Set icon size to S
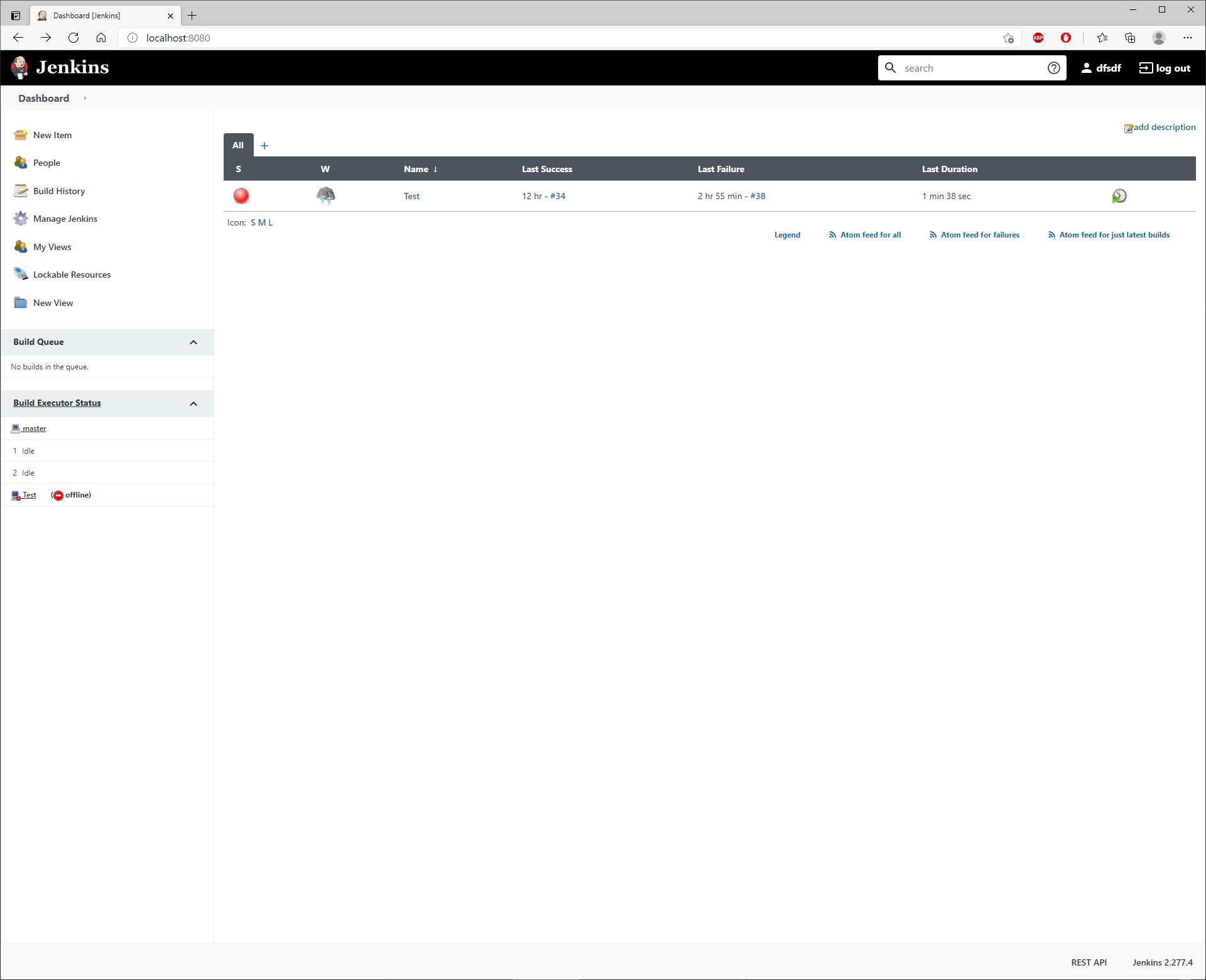The image size is (1206, 980). click(253, 222)
